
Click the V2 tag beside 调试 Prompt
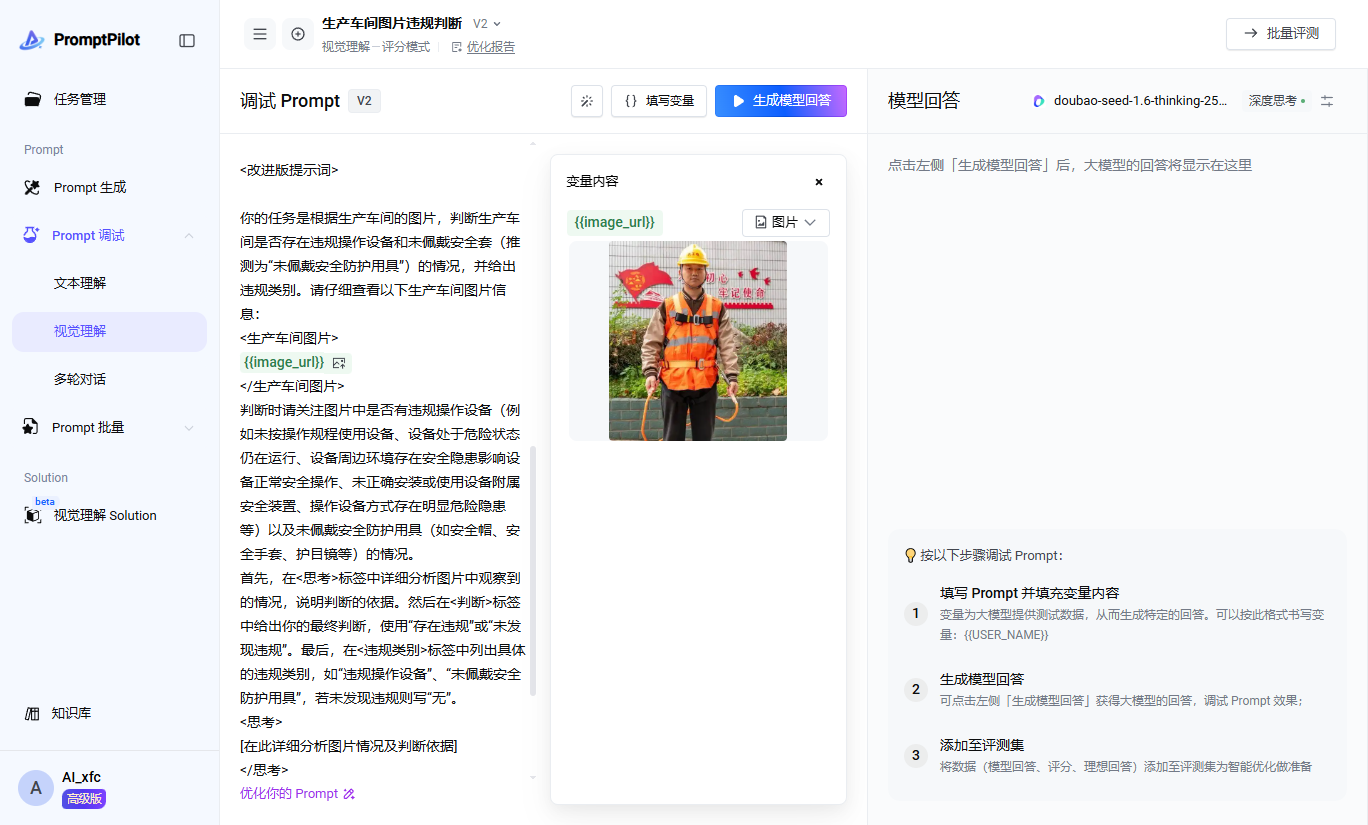coord(364,101)
